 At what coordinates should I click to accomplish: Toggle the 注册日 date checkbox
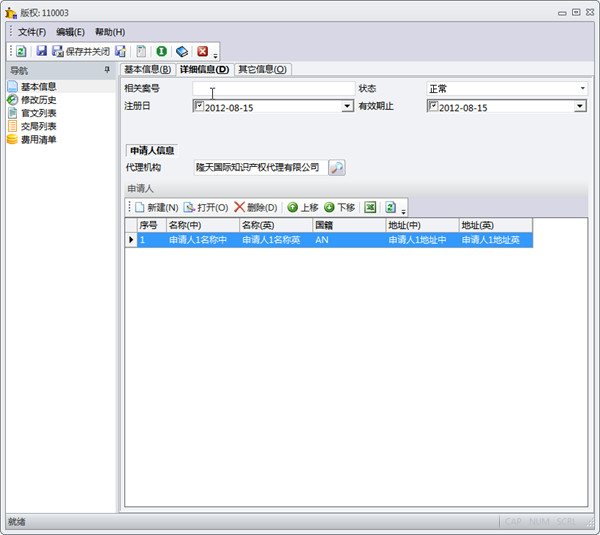coord(199,106)
